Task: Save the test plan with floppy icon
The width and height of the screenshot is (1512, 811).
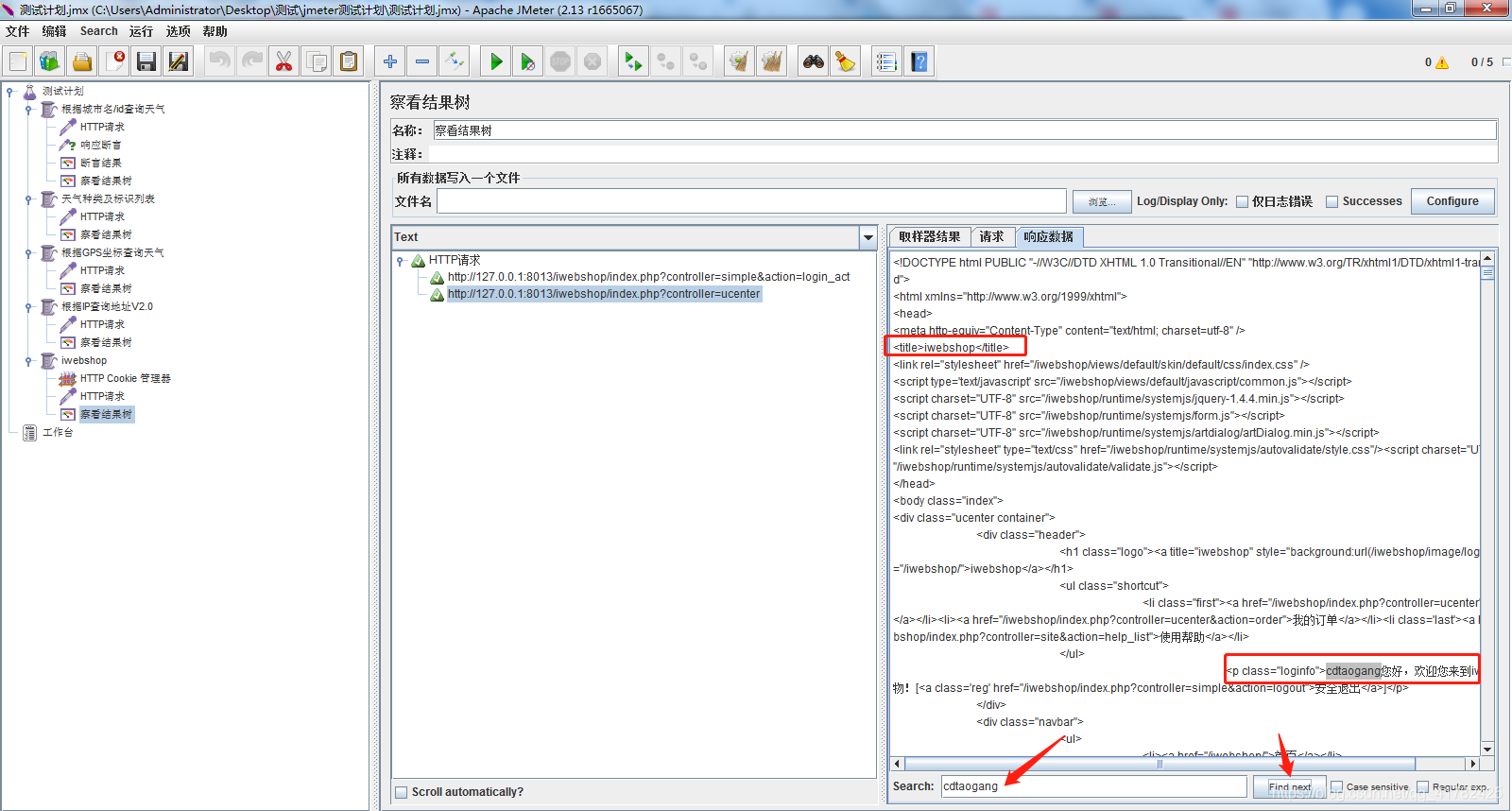Action: (x=146, y=61)
